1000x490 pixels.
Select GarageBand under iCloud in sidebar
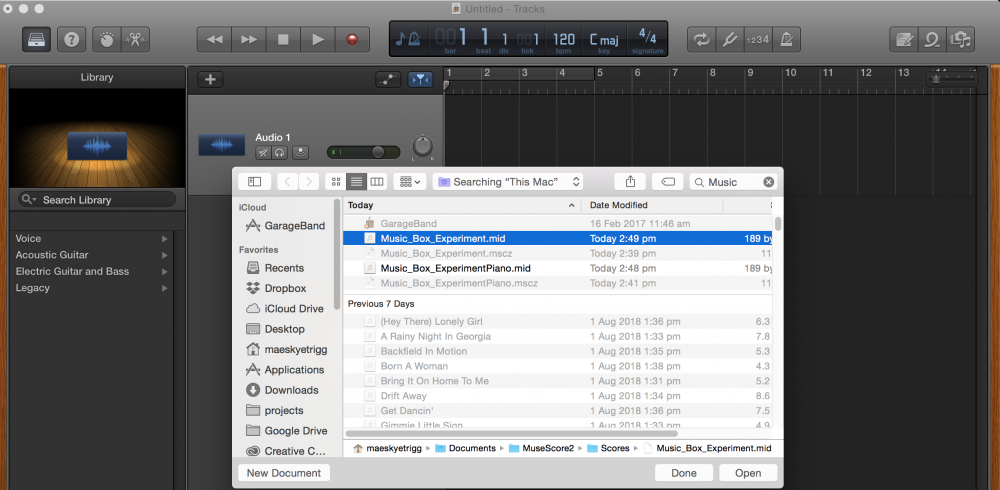pos(286,226)
